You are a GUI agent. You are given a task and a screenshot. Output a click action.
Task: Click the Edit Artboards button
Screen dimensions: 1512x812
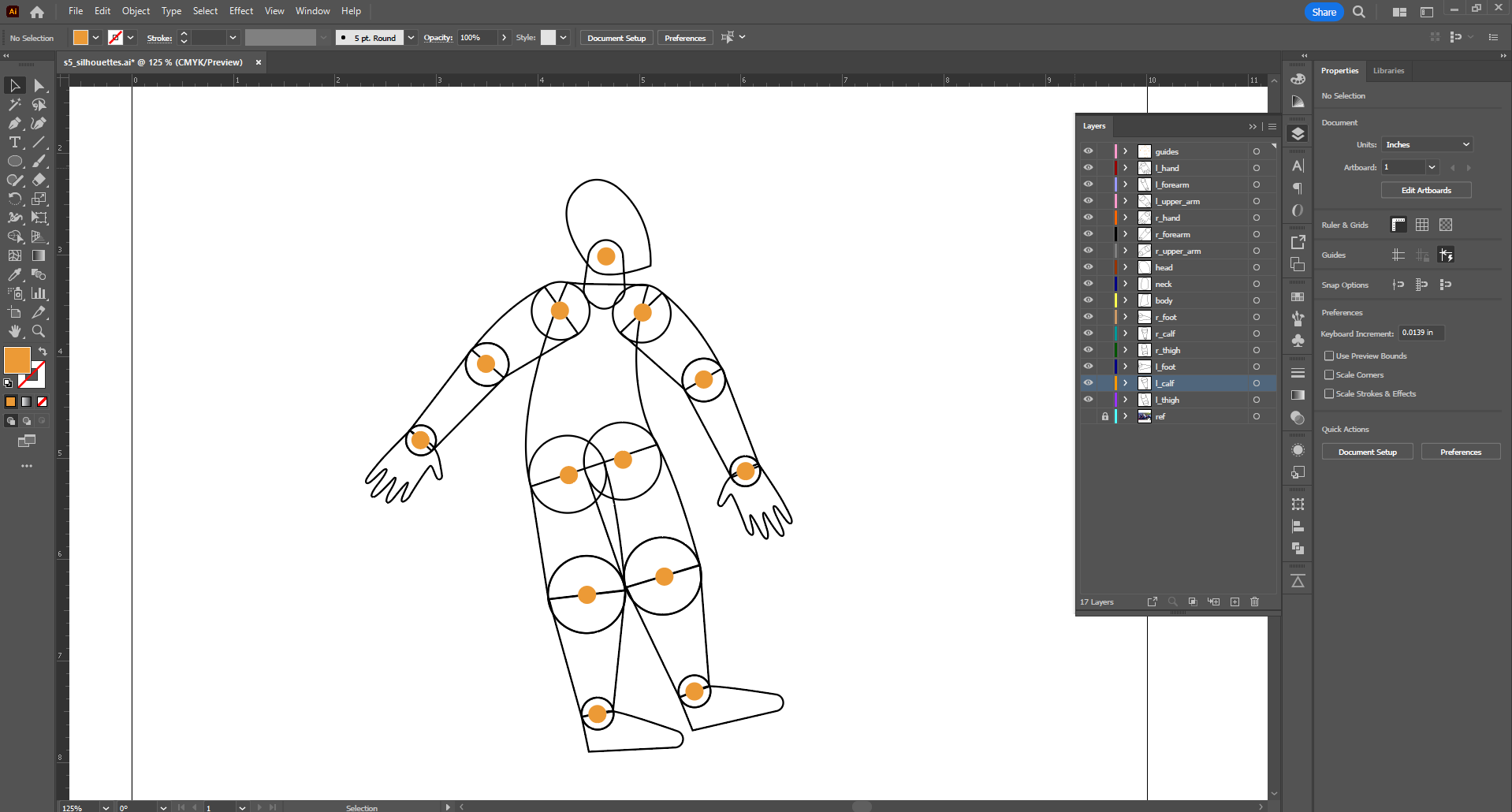click(1425, 191)
